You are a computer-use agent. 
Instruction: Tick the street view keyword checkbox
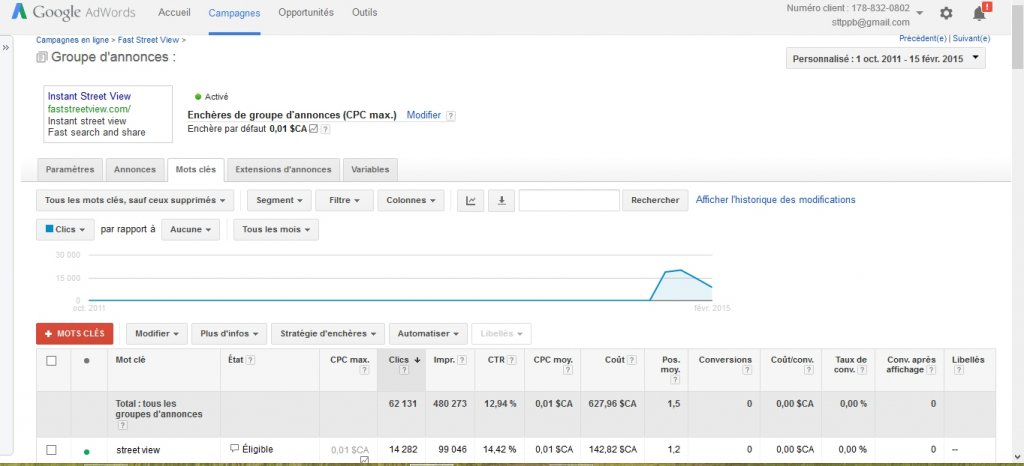click(x=52, y=450)
